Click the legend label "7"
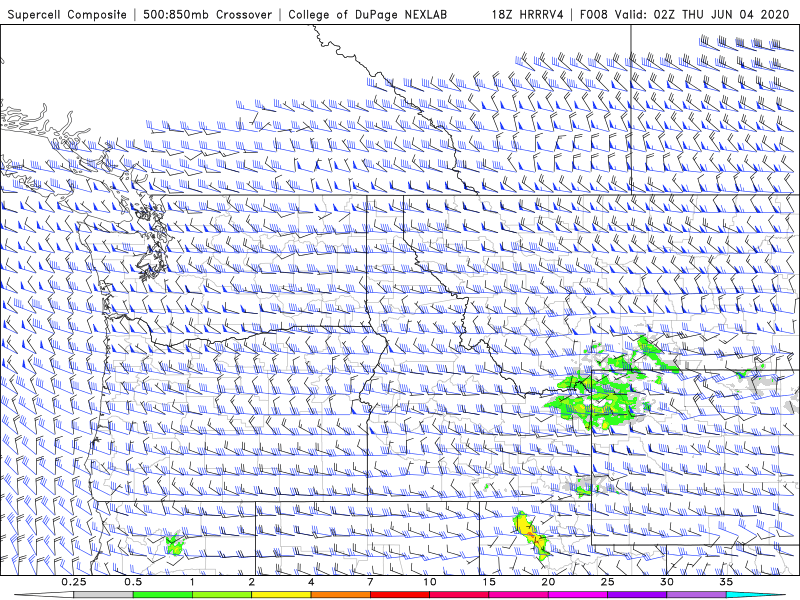 [x=370, y=582]
